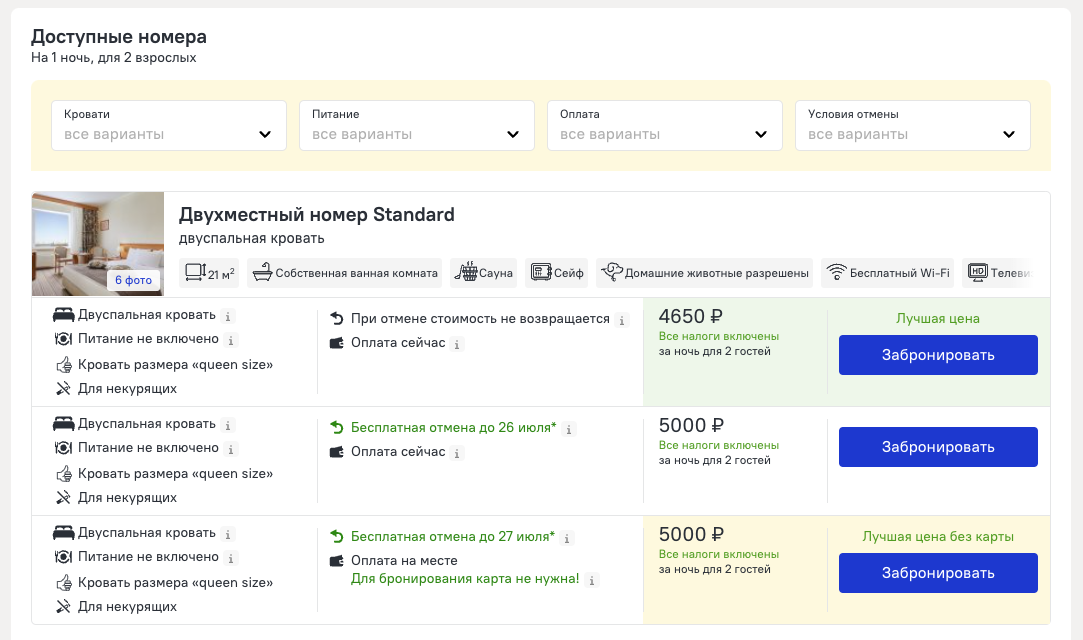Click the 'Лучшая цена' label
Screen dimensions: 1083x640
(938, 318)
